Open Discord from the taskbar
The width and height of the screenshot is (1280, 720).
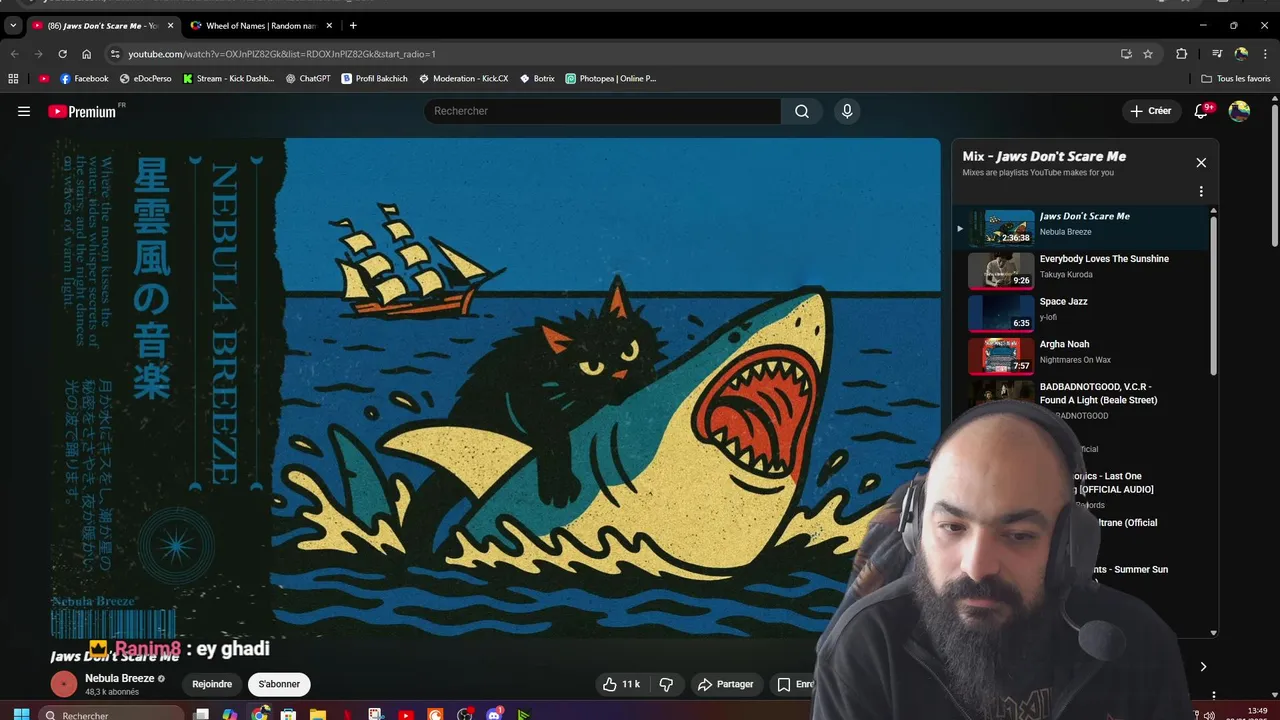pyautogui.click(x=494, y=714)
